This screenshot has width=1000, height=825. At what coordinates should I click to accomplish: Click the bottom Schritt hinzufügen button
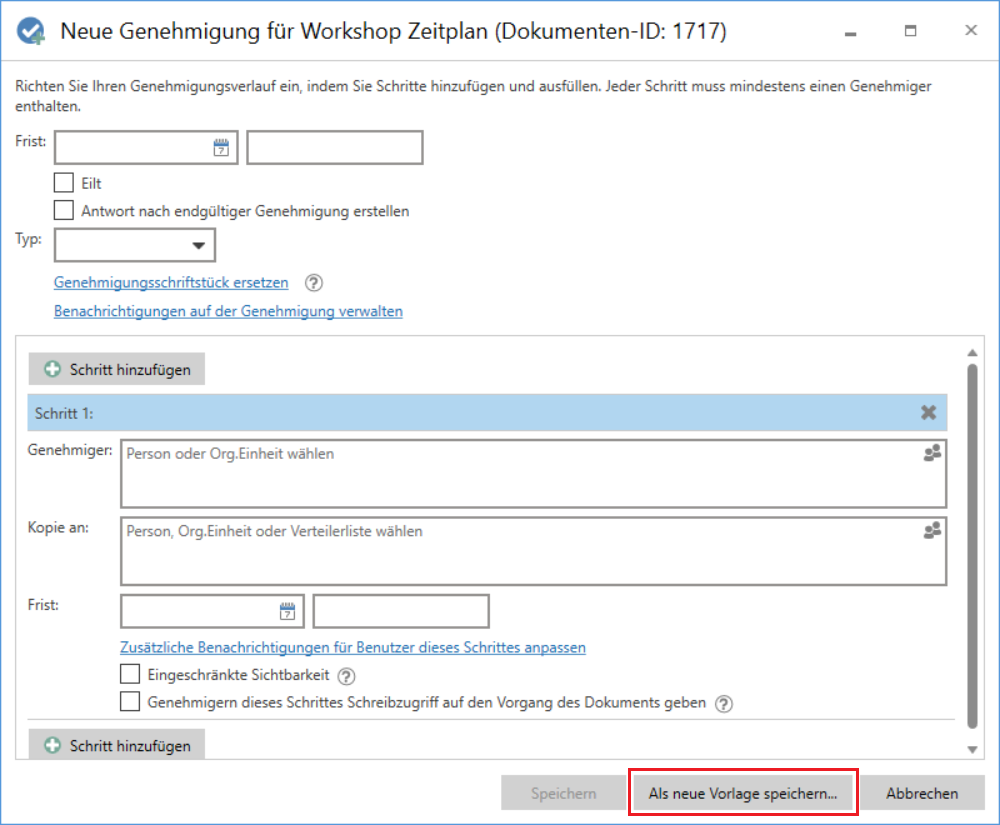tap(117, 745)
